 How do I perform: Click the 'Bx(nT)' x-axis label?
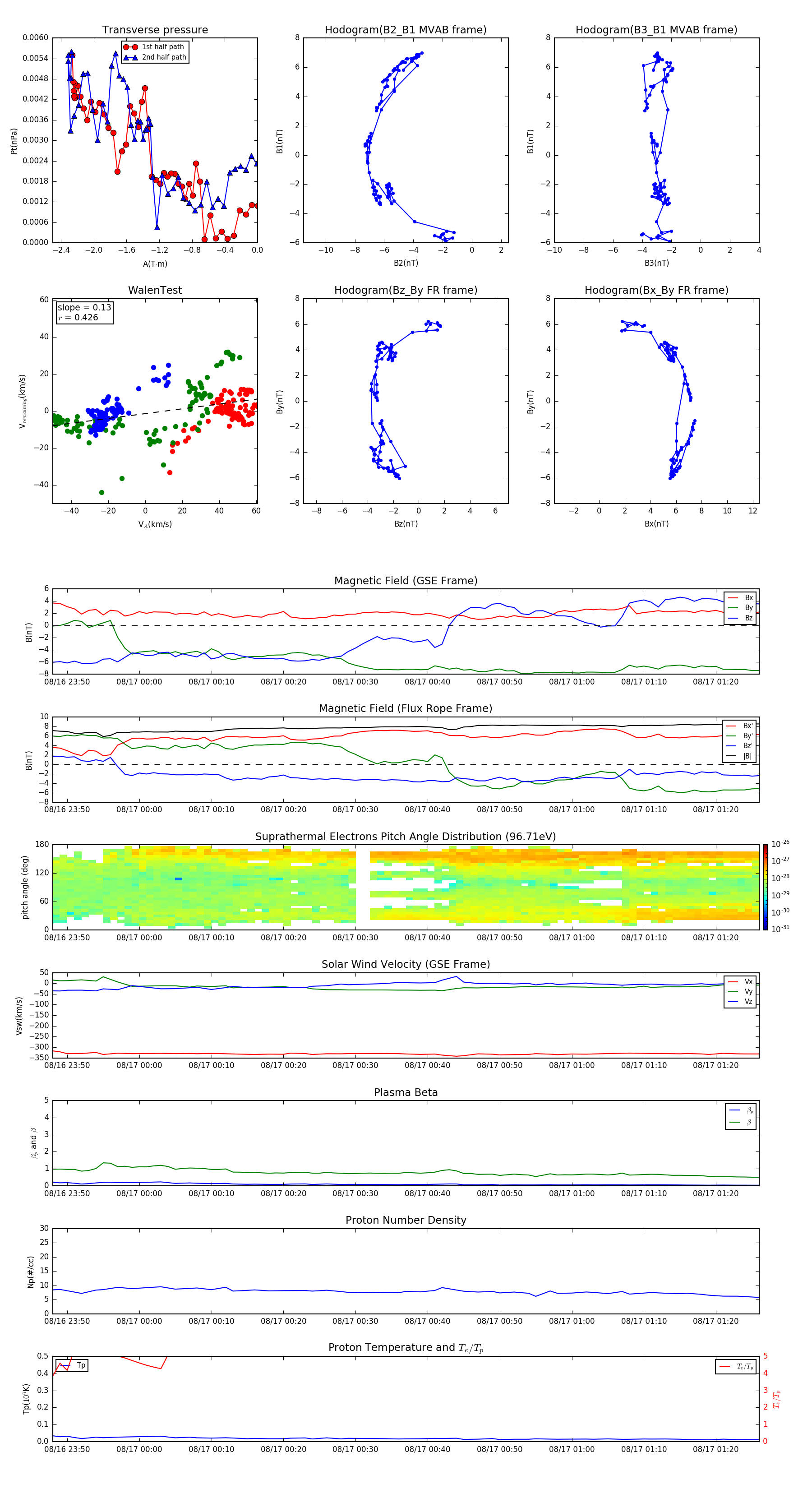656,524
